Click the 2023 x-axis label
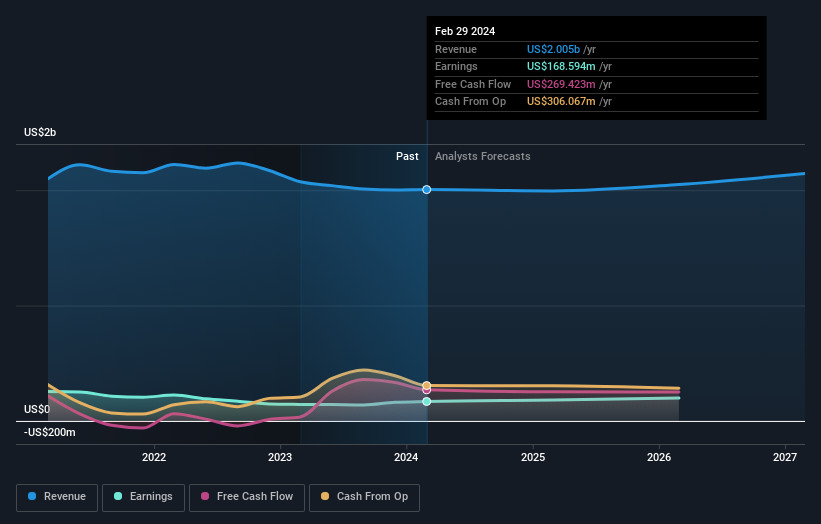 [x=280, y=458]
